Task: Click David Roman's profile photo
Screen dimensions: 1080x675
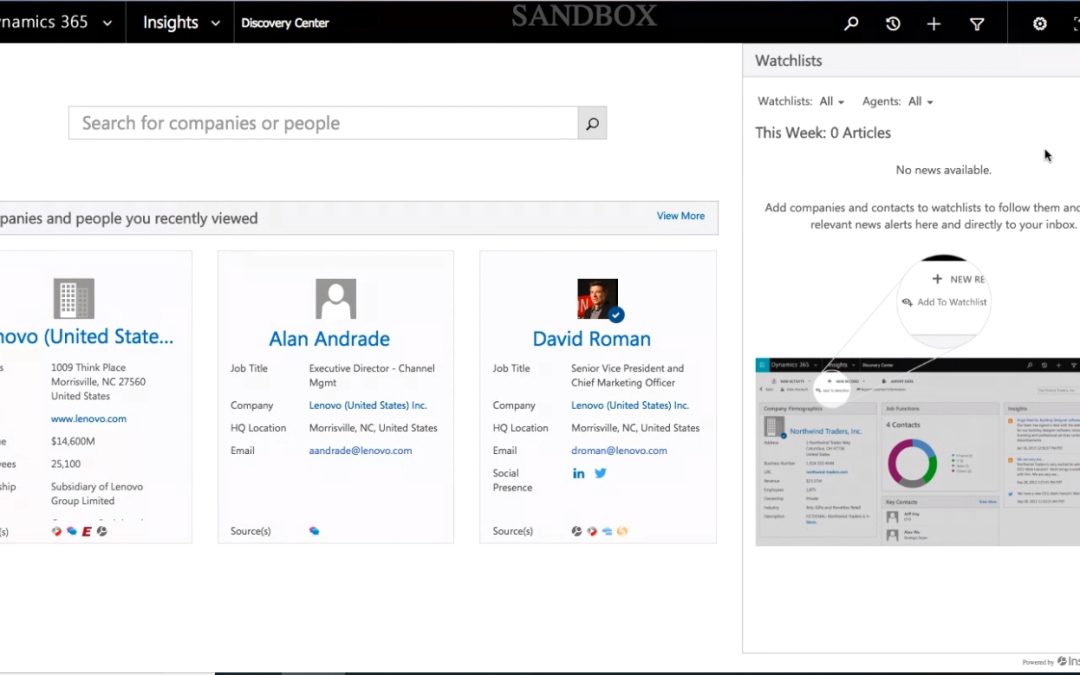Action: coord(598,298)
